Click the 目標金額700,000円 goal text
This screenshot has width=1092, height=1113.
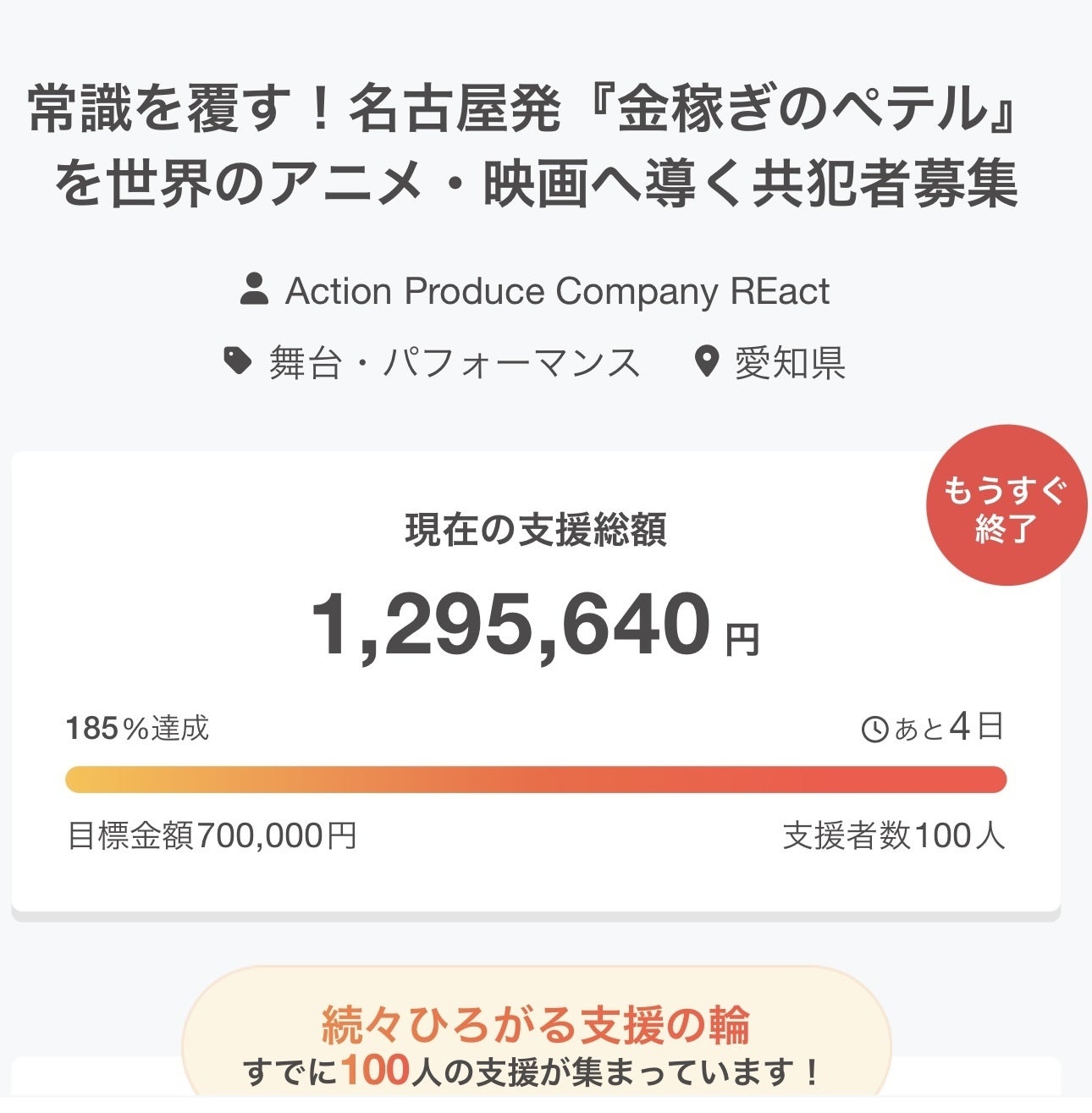(212, 836)
